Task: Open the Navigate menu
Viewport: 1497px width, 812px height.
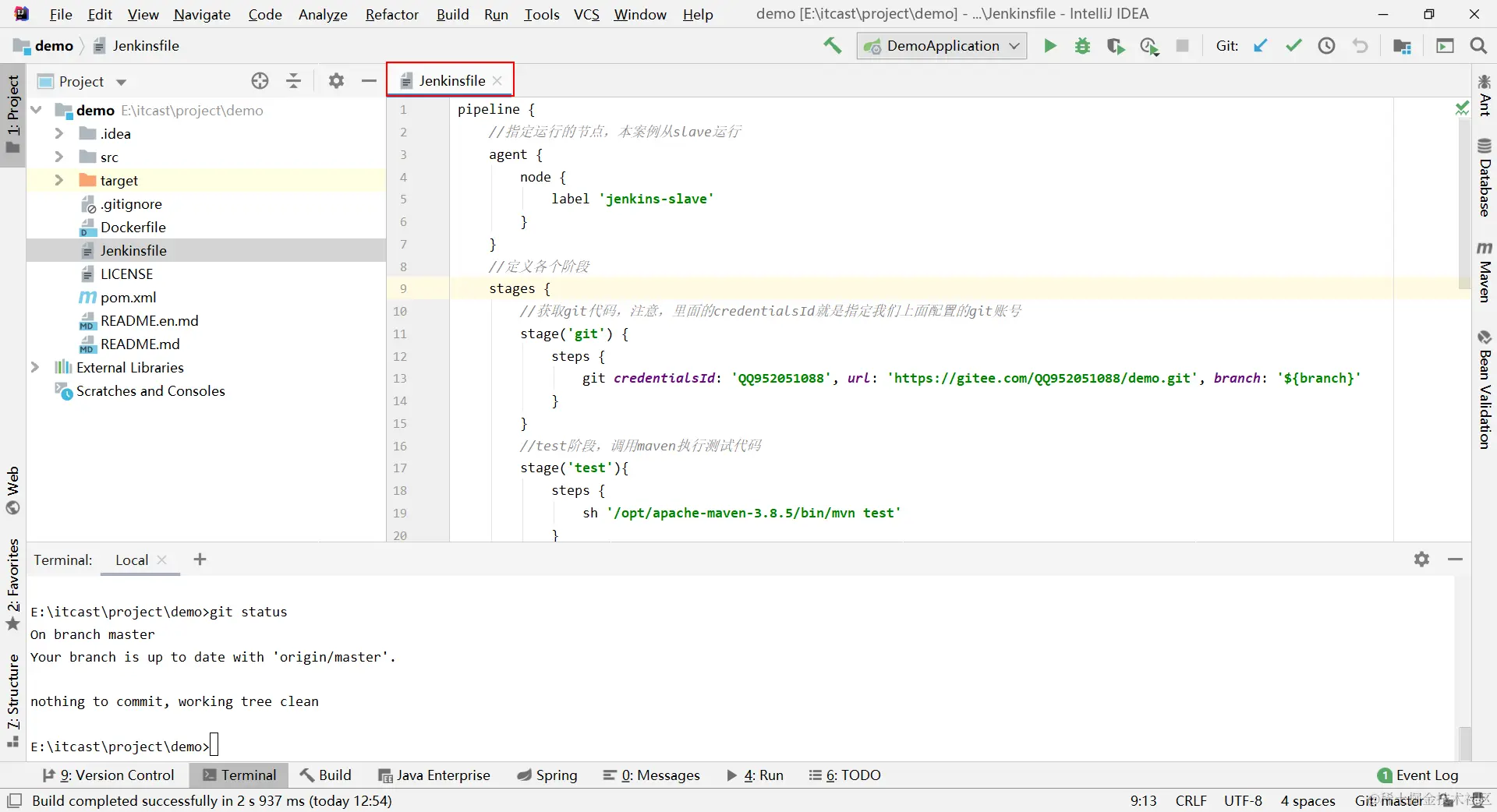Action: point(202,14)
